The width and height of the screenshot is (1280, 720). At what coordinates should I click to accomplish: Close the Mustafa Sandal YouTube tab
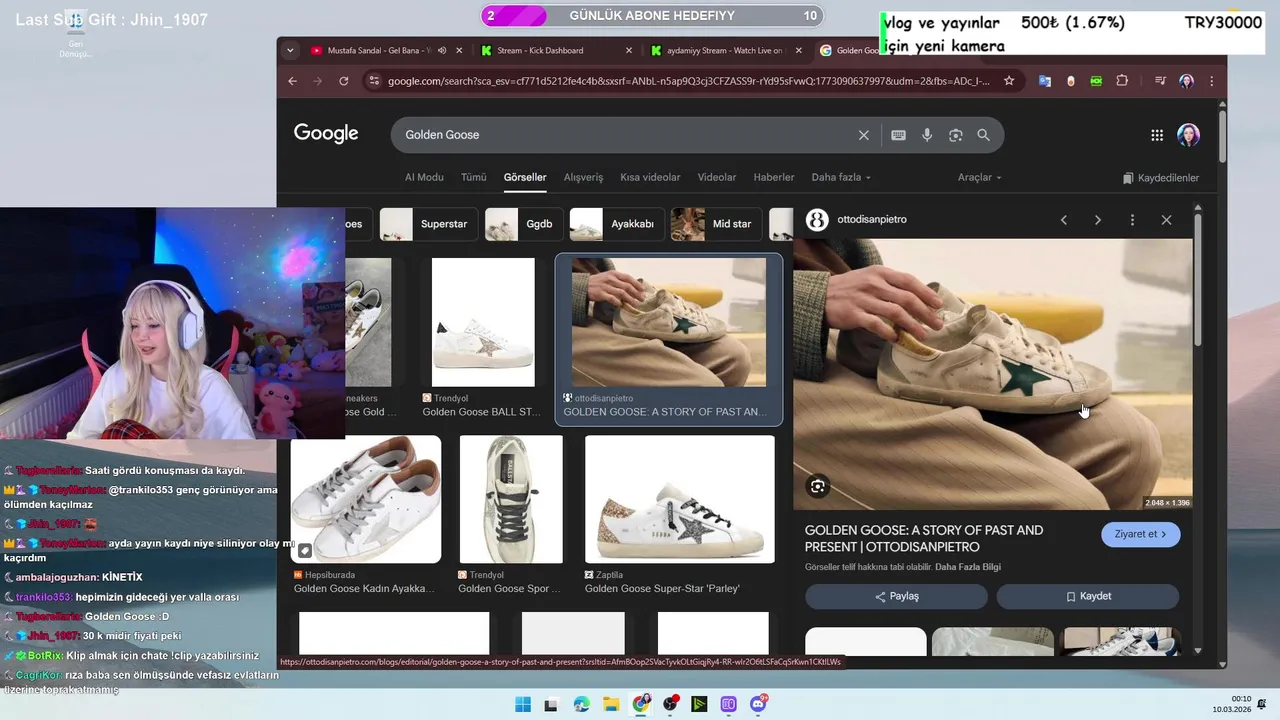(459, 50)
